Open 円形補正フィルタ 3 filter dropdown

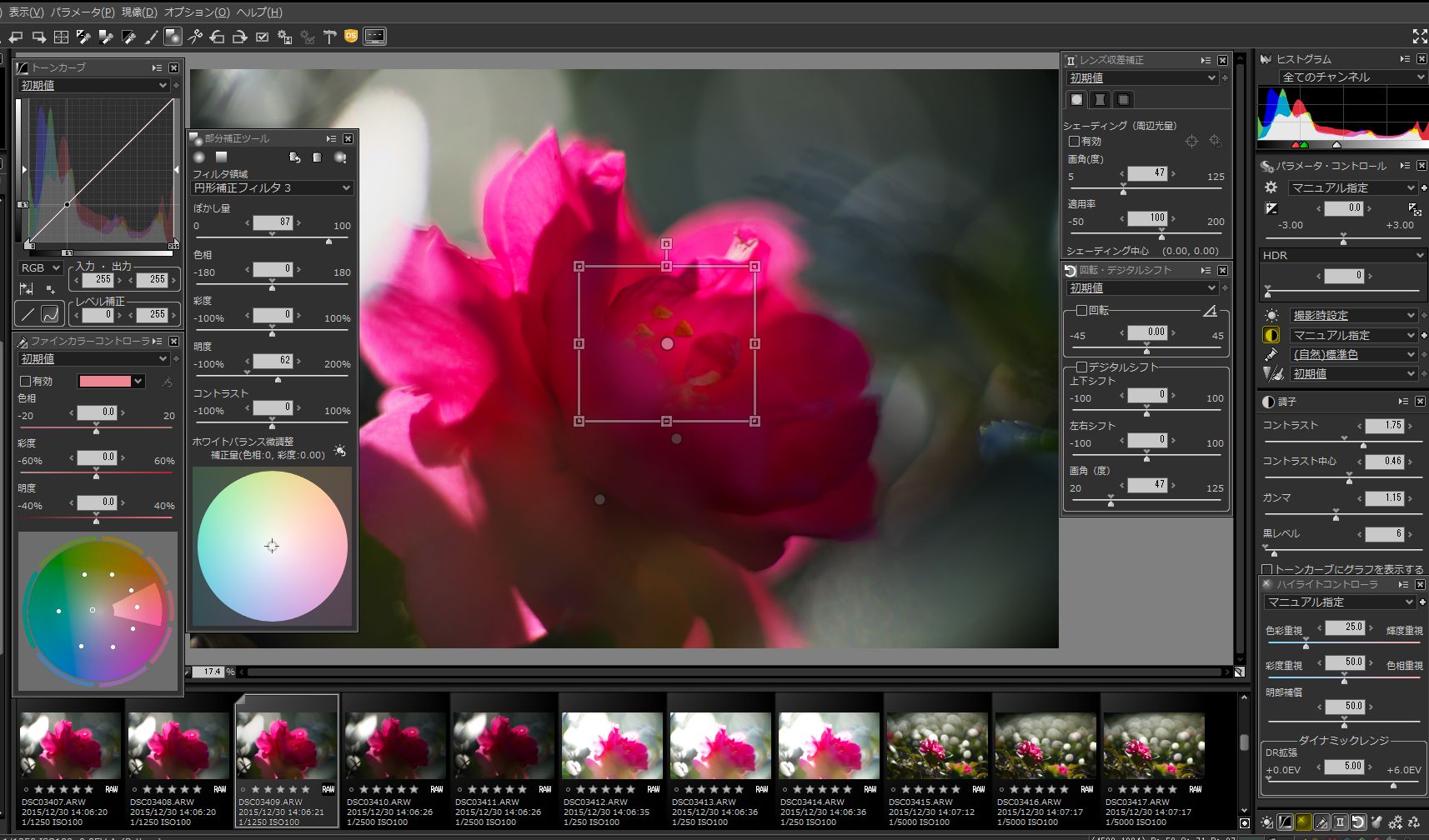273,188
